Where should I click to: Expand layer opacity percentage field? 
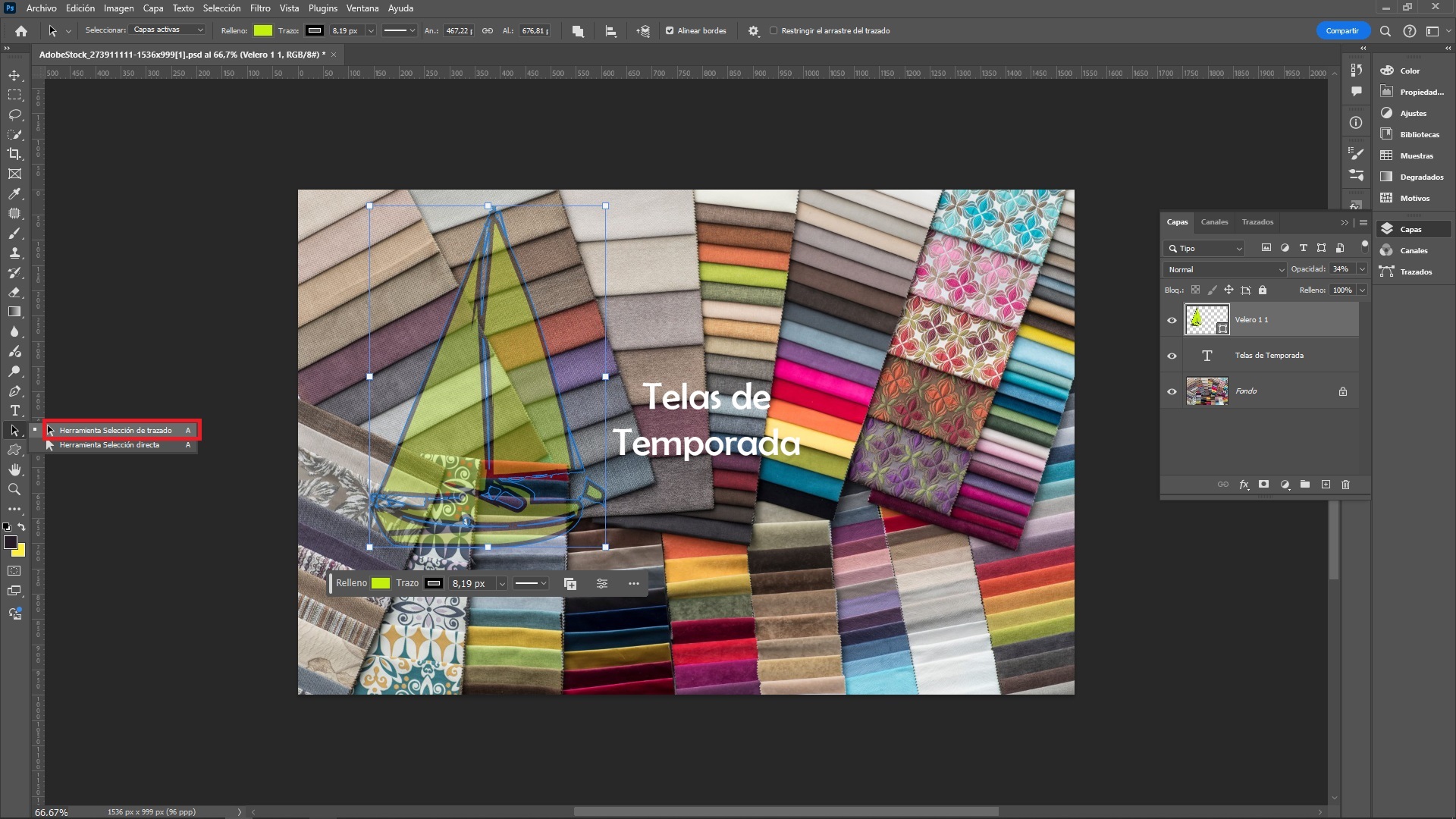coord(1359,268)
